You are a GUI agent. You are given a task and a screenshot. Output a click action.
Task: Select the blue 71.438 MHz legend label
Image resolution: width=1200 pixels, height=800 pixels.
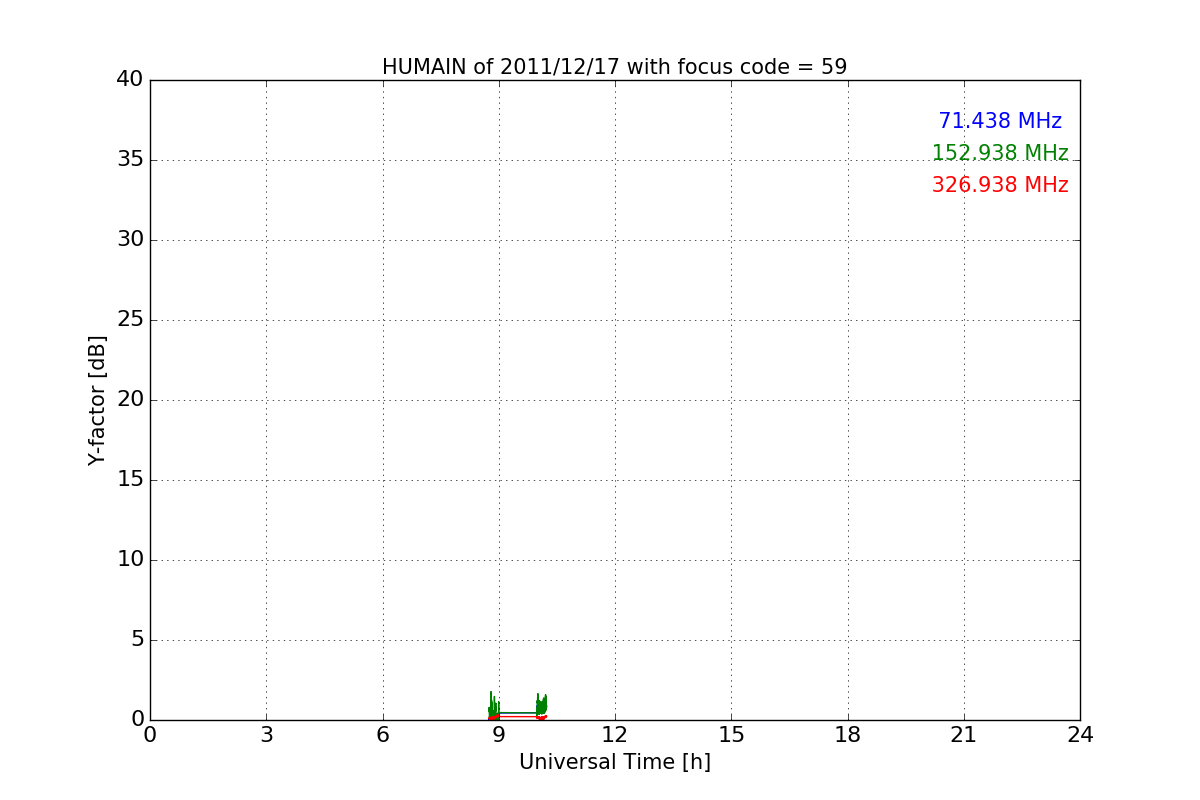pyautogui.click(x=1000, y=121)
